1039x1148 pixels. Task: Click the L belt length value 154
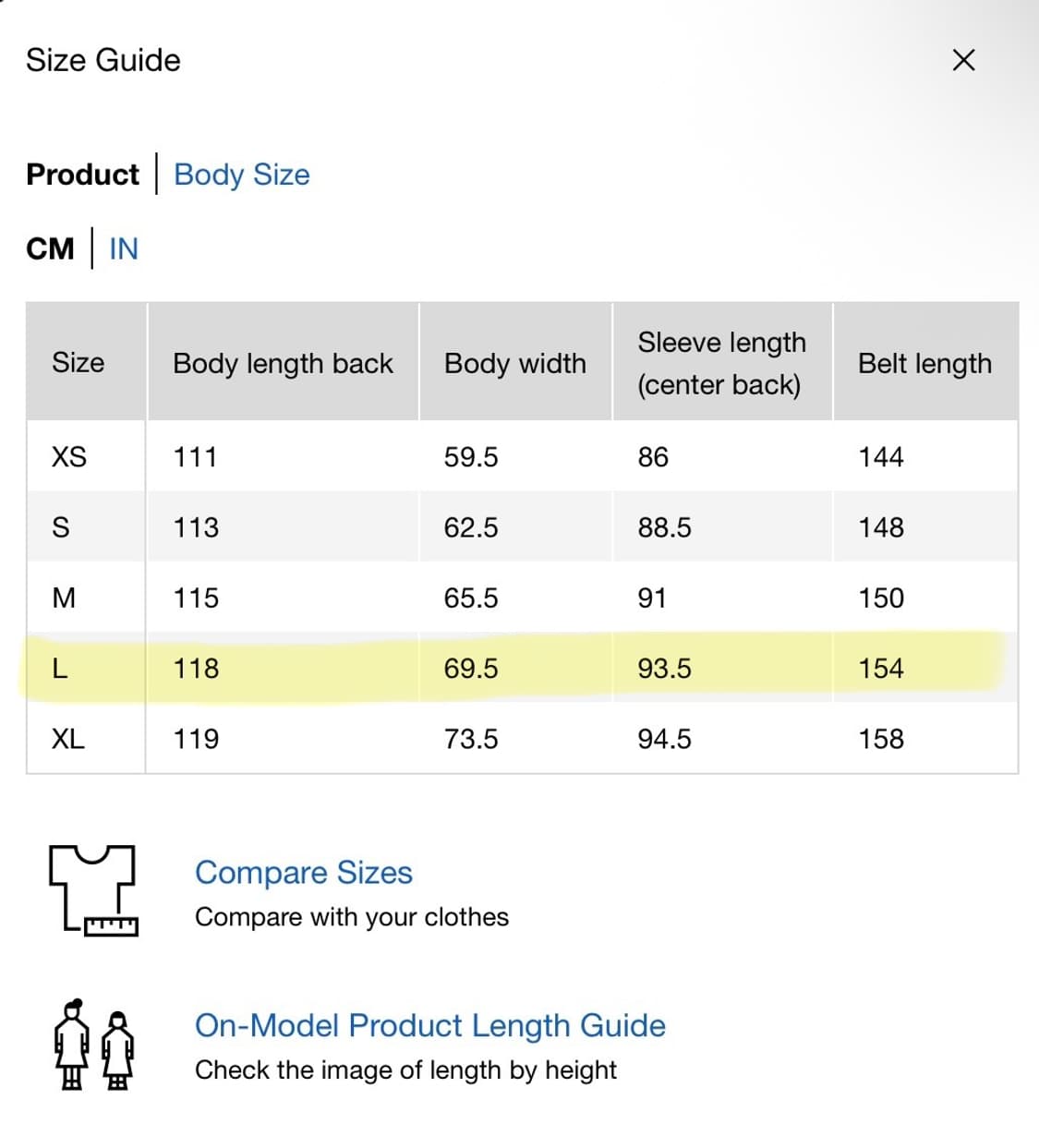(881, 669)
